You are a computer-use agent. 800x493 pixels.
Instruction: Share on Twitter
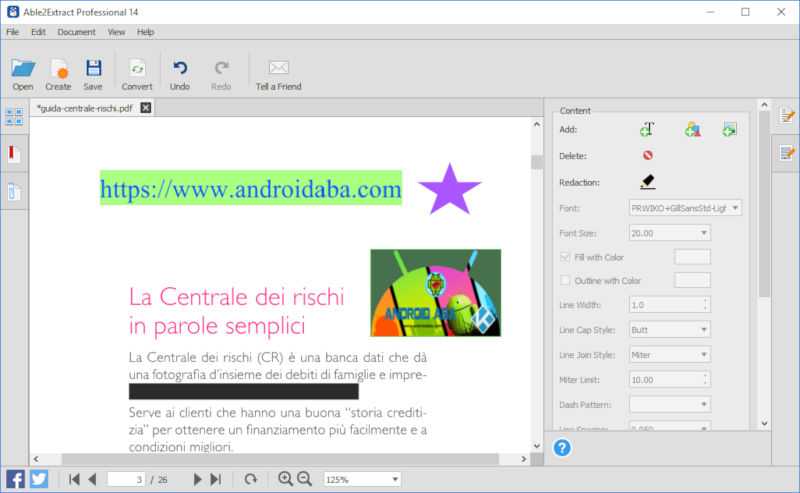coord(39,479)
